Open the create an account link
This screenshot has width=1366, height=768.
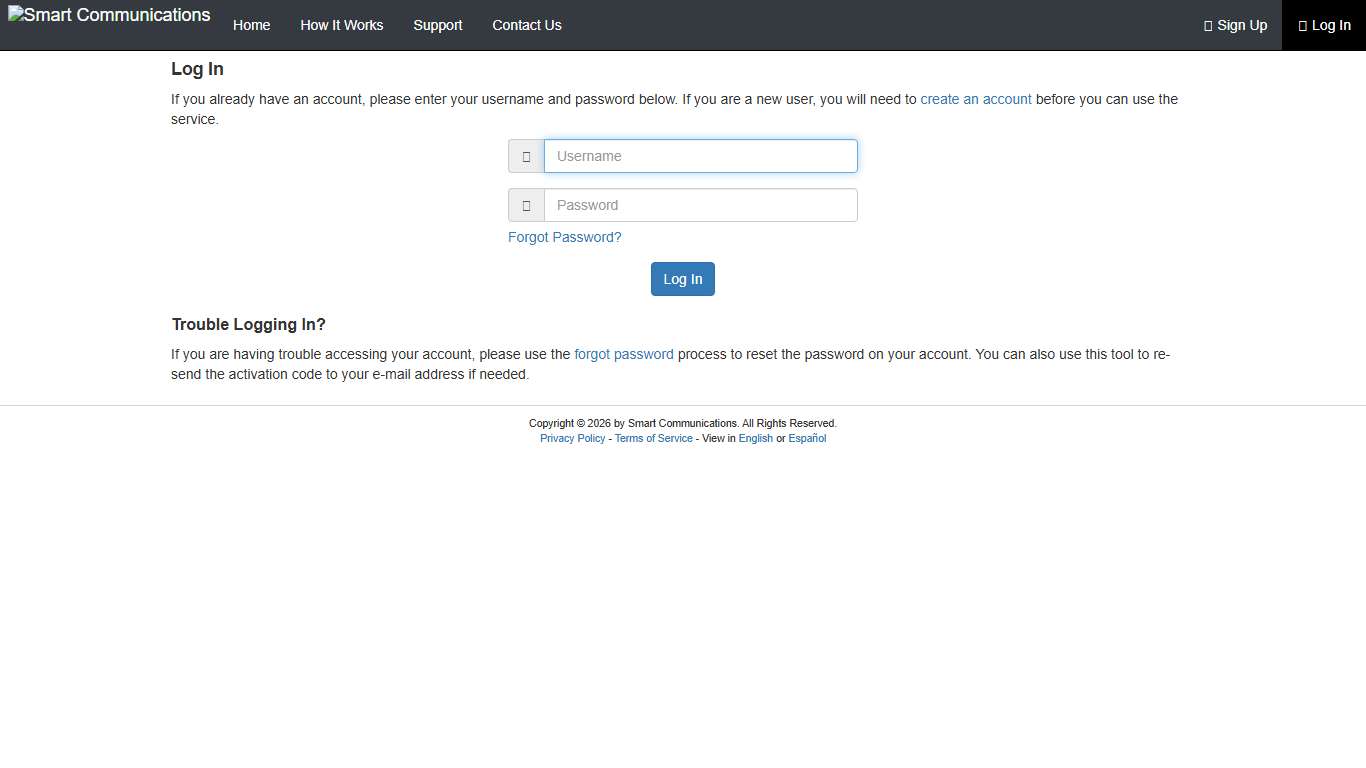(975, 99)
